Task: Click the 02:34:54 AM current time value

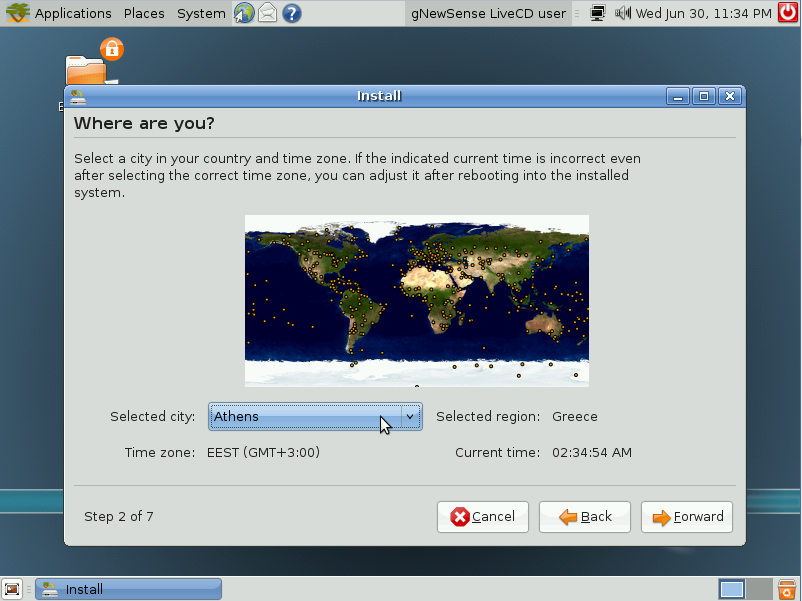Action: coord(592,453)
